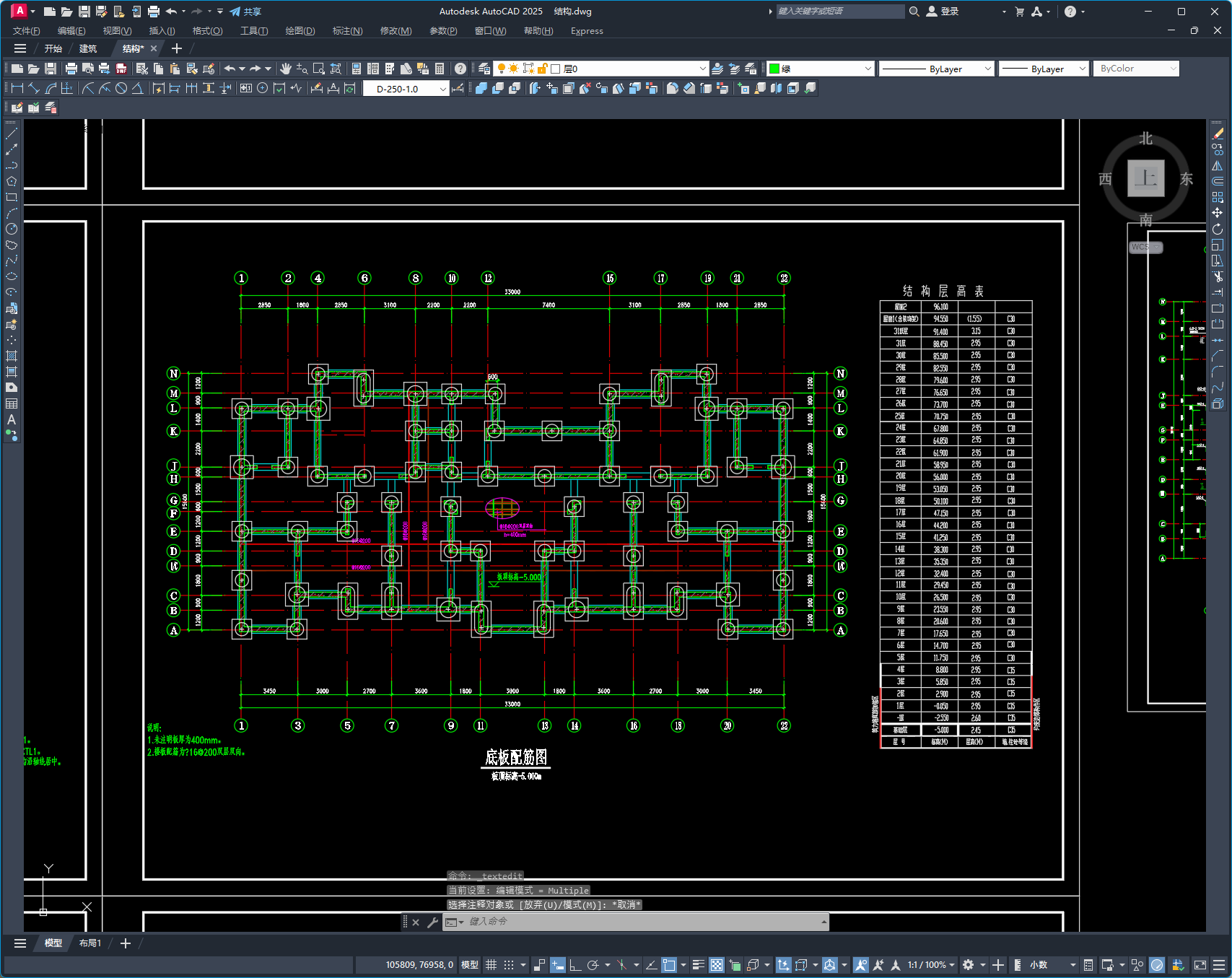This screenshot has height=978, width=1232.
Task: Click the customize wrench icon in command line
Action: (x=432, y=922)
